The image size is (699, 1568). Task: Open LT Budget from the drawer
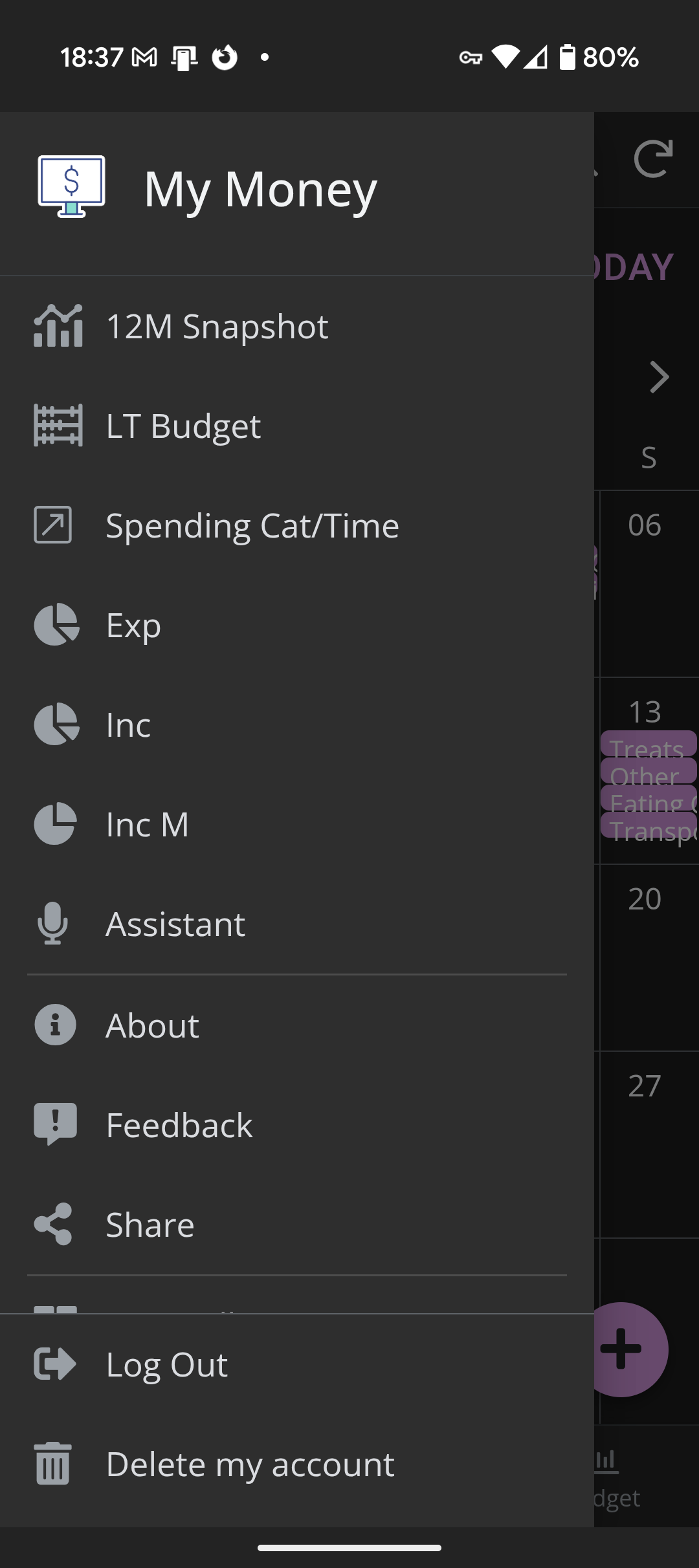click(x=183, y=426)
